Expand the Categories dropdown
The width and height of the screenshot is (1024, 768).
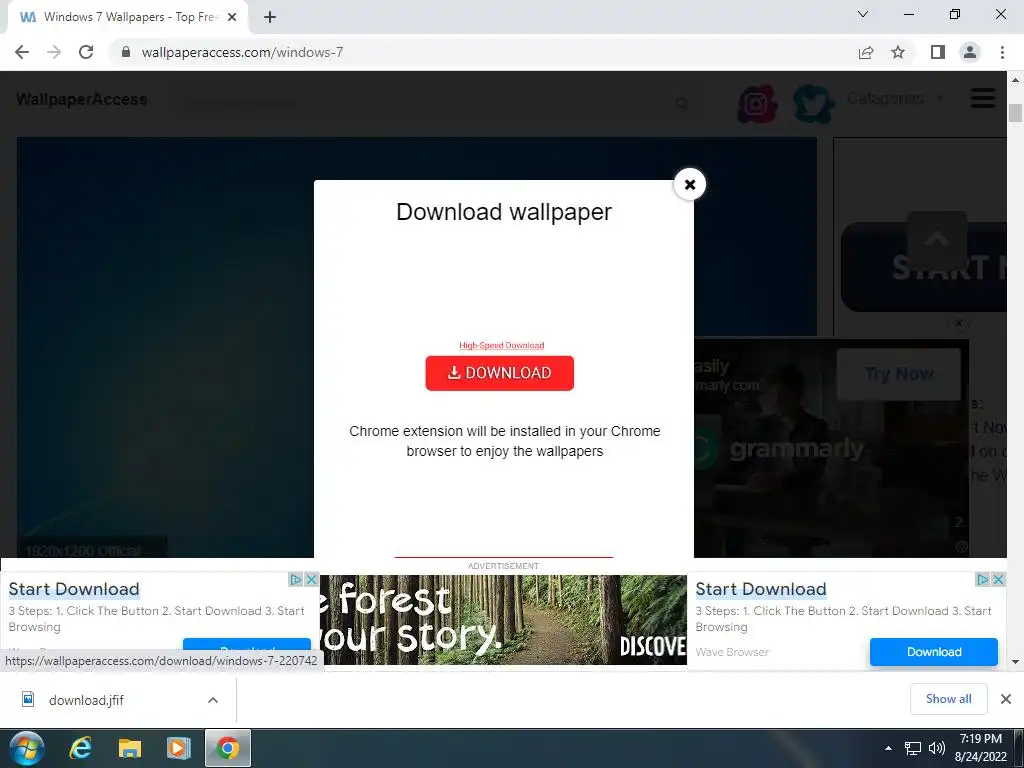pos(895,99)
